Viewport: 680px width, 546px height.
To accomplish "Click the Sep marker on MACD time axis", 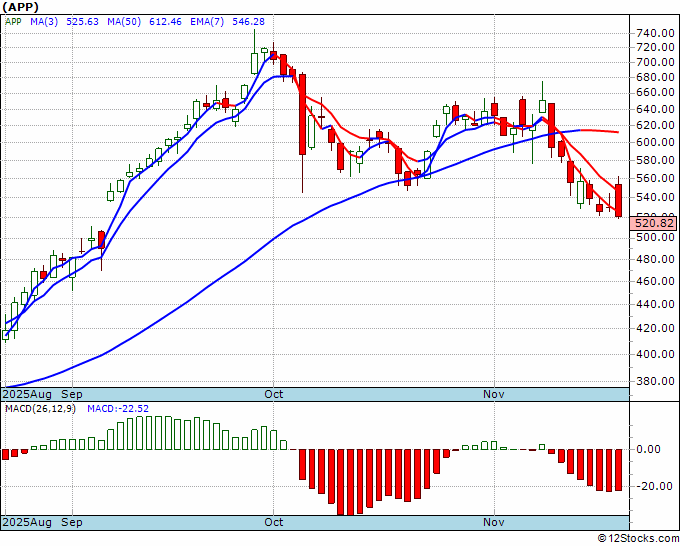I will pos(72,522).
